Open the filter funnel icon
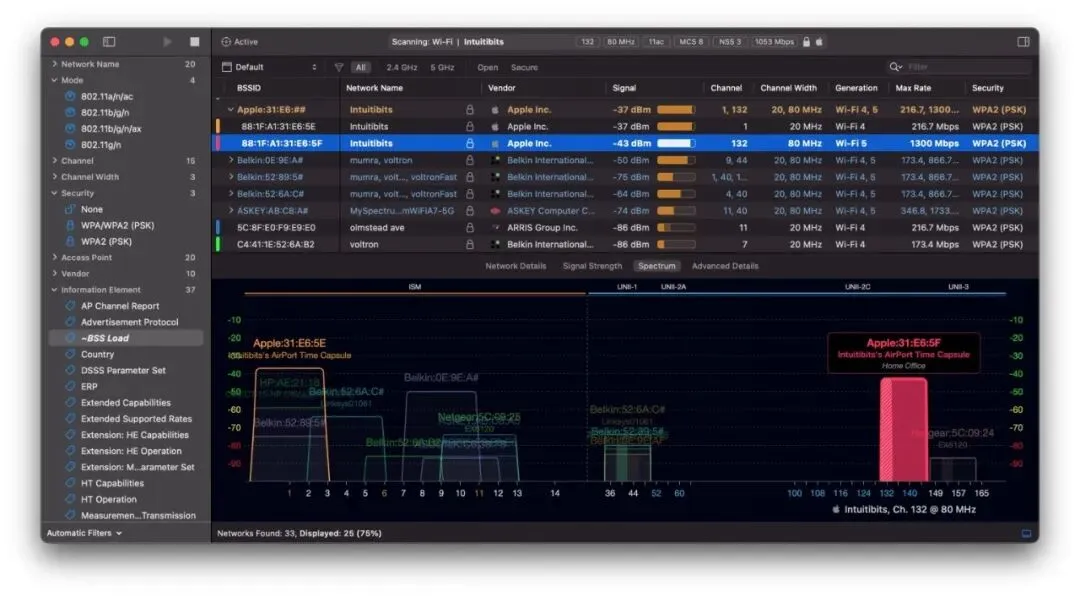Viewport: 1080px width, 597px height. [339, 67]
